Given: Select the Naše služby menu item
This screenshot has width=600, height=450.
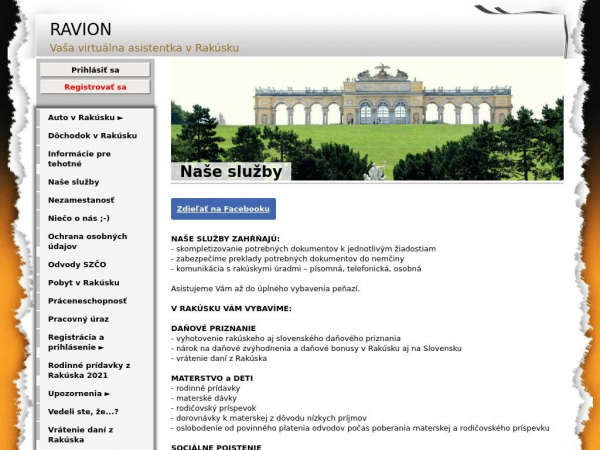Looking at the screenshot, I should pyautogui.click(x=73, y=182).
